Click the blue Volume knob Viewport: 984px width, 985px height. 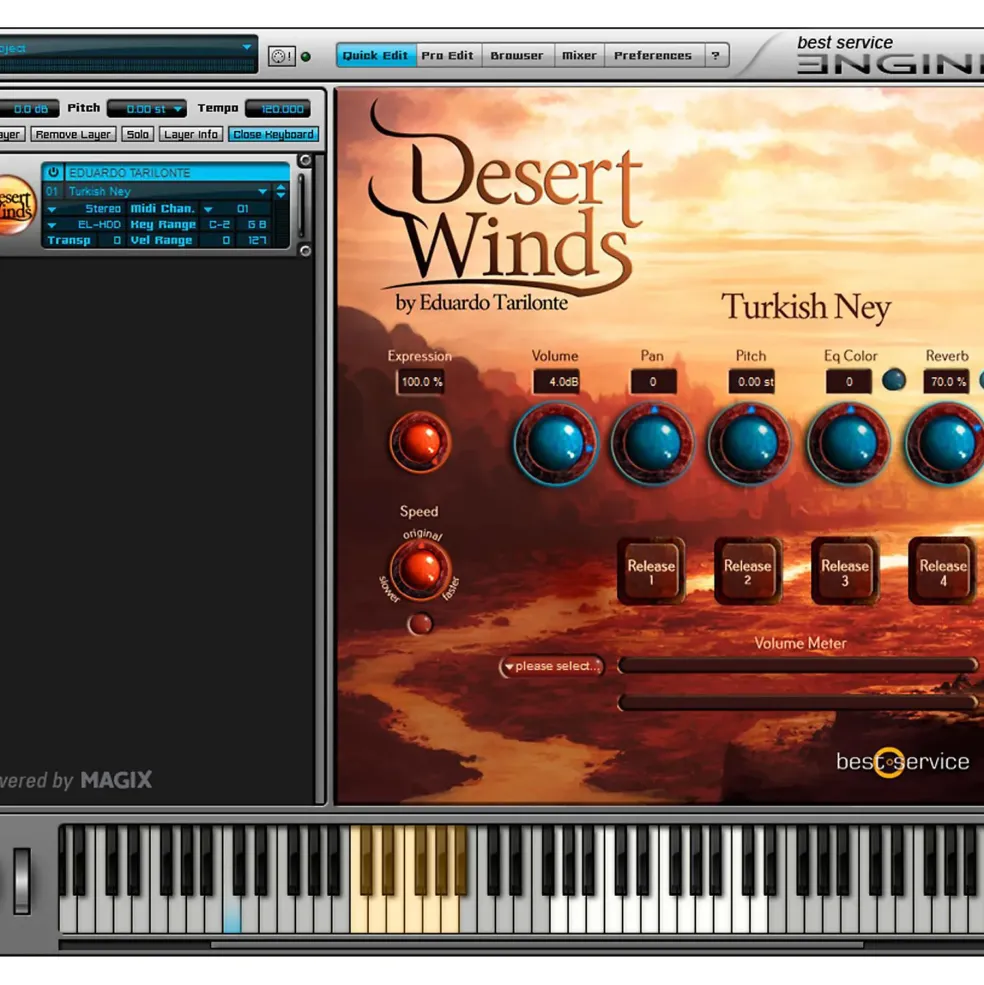click(555, 444)
